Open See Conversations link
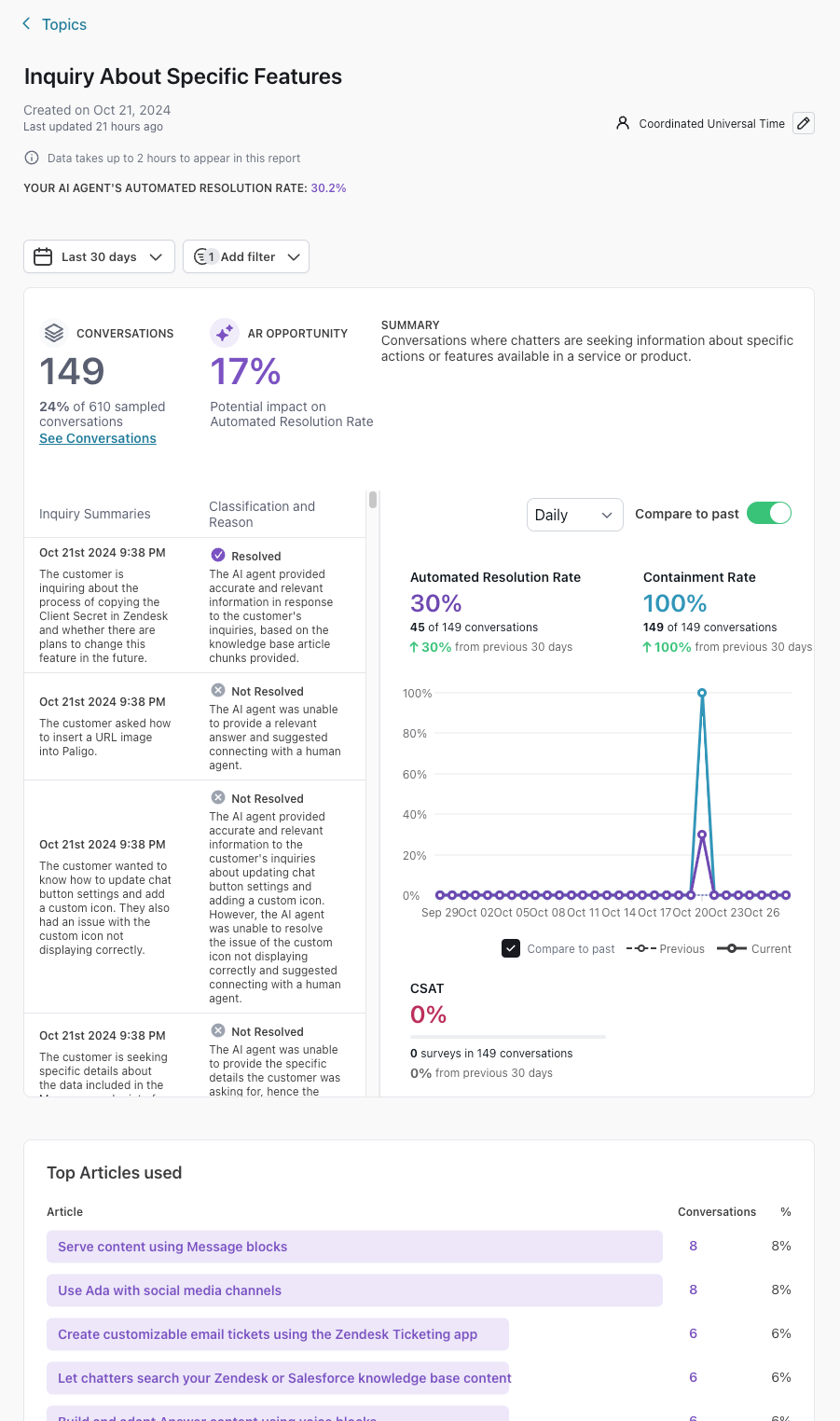The image size is (840, 1421). coord(98,438)
